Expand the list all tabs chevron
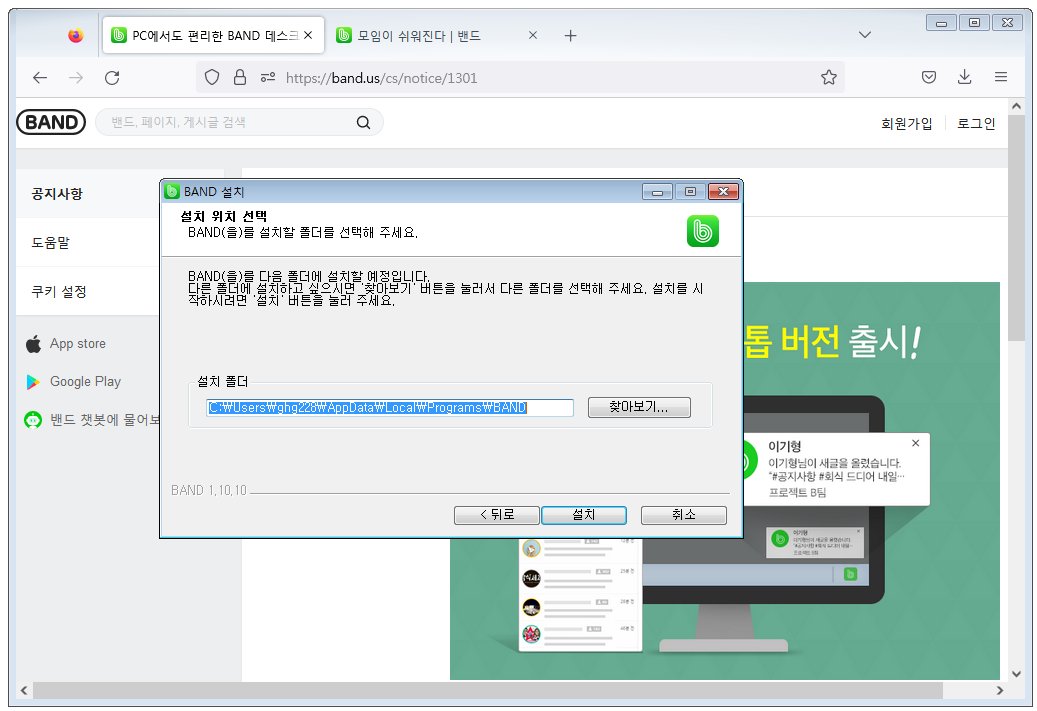The width and height of the screenshot is (1037, 711). (864, 34)
